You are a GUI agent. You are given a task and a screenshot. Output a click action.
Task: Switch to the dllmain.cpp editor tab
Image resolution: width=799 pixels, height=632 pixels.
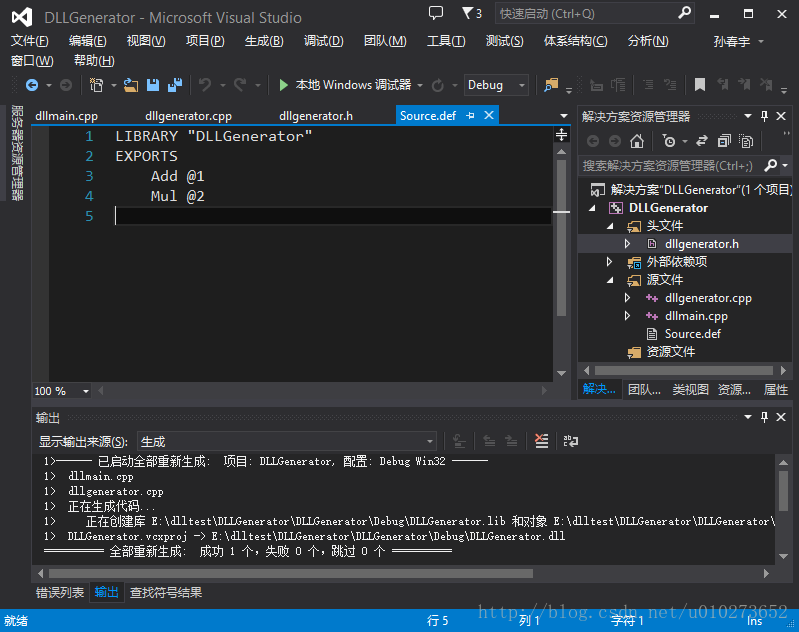[x=67, y=116]
